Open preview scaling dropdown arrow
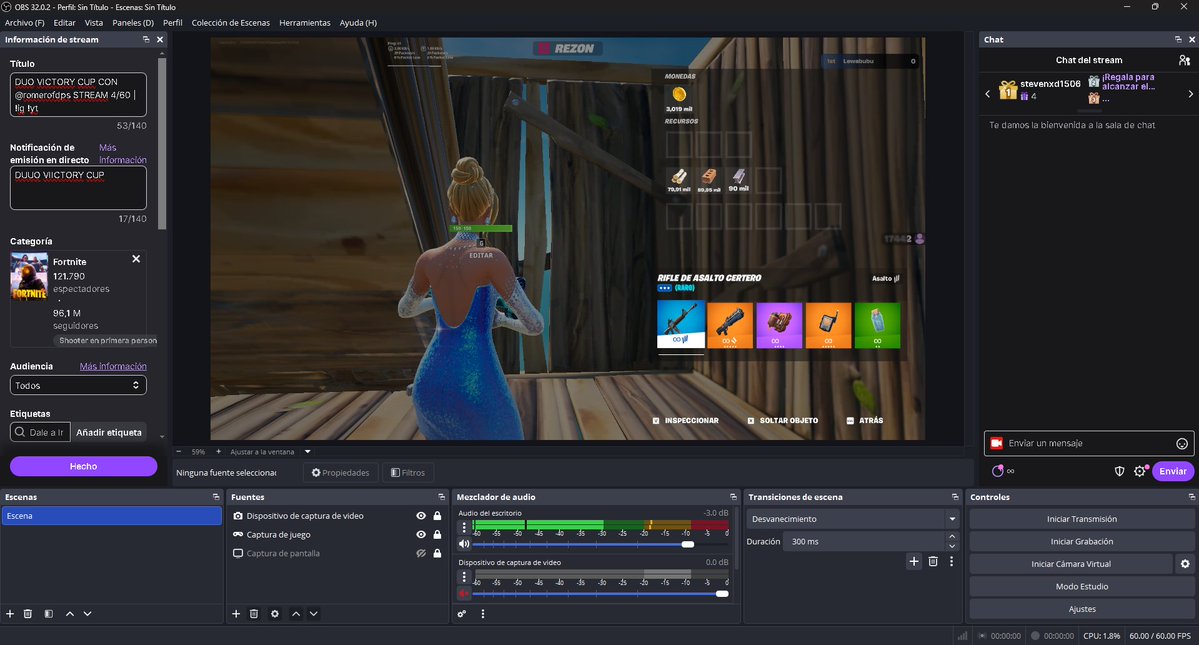This screenshot has height=645, width=1199. [x=307, y=452]
